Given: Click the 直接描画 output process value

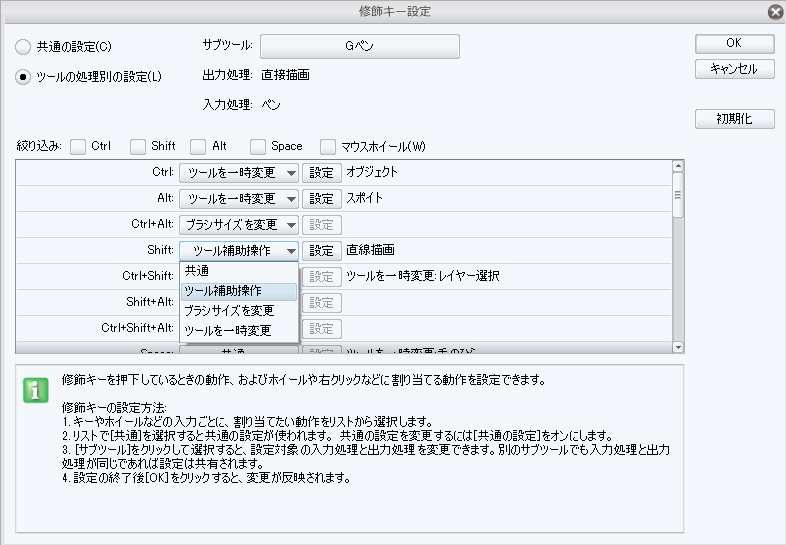Looking at the screenshot, I should pos(286,75).
